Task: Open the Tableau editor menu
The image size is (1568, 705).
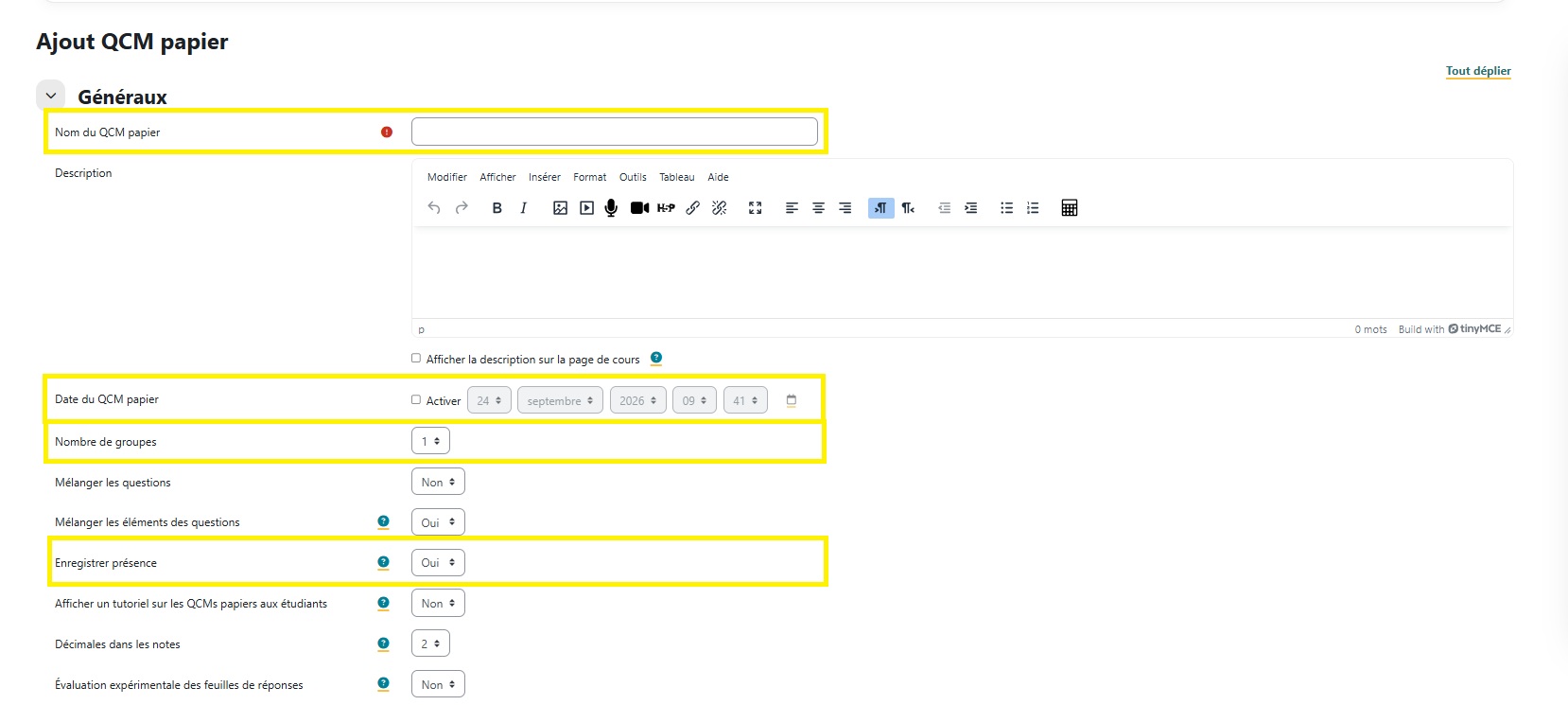Action: click(677, 177)
